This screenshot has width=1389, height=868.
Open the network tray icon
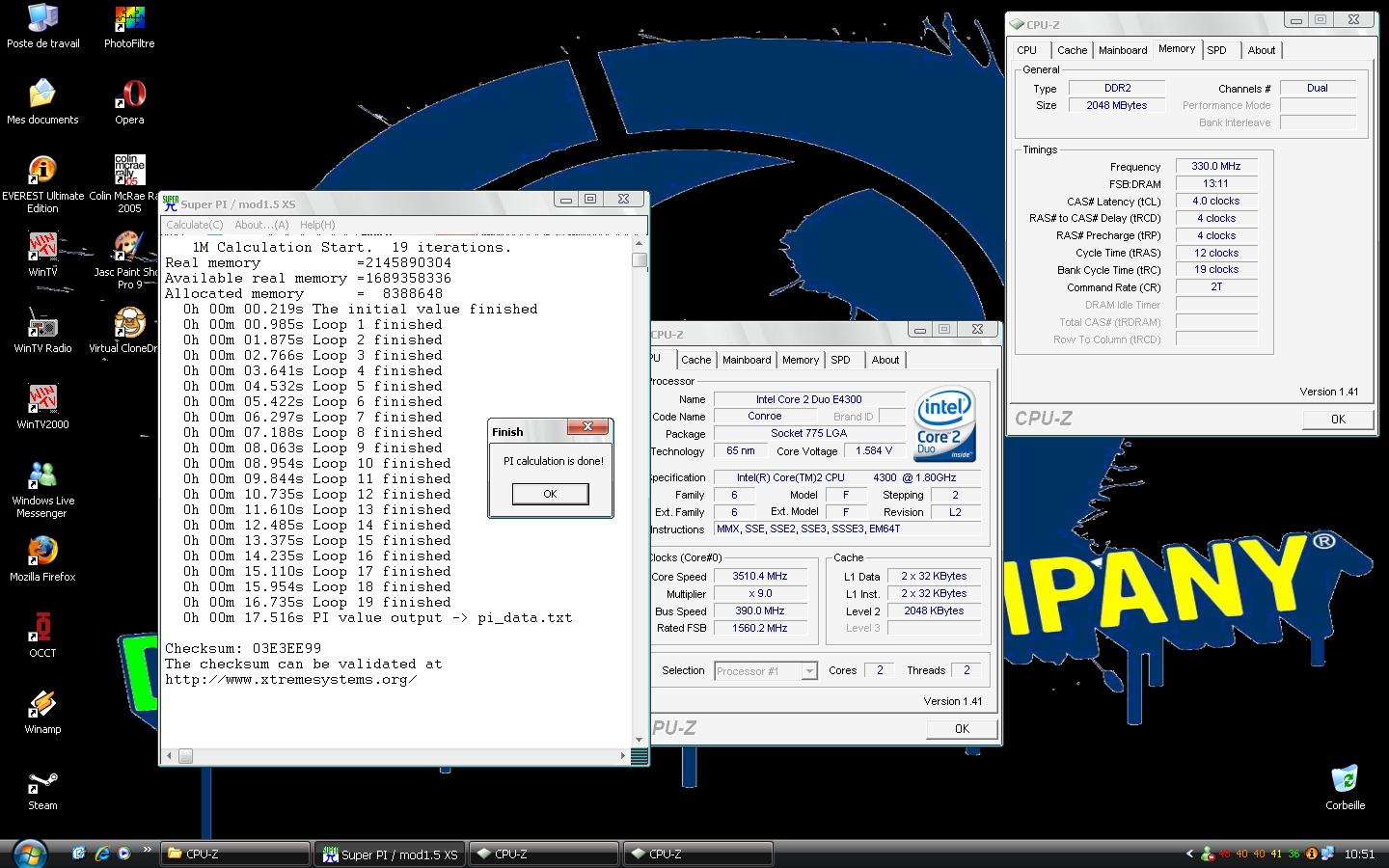(x=1328, y=854)
